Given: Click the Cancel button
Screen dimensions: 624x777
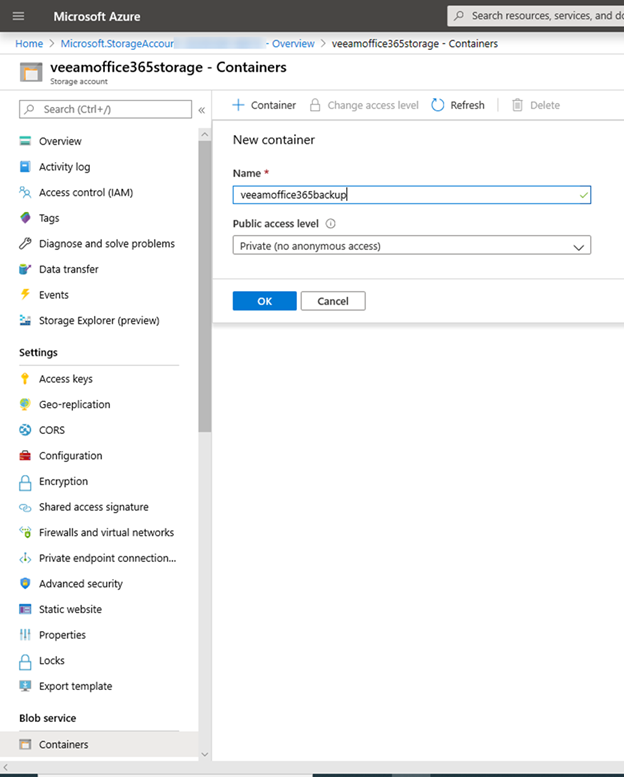Looking at the screenshot, I should tap(333, 301).
